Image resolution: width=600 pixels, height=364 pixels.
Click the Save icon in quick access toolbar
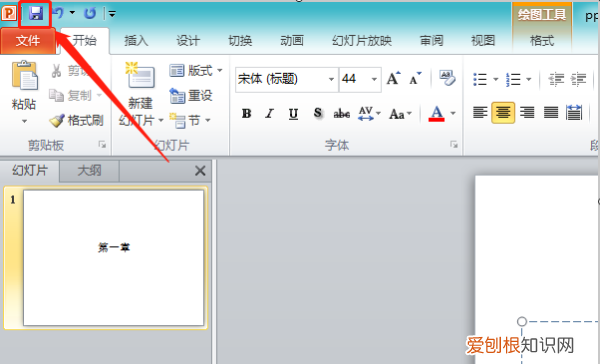(x=36, y=14)
